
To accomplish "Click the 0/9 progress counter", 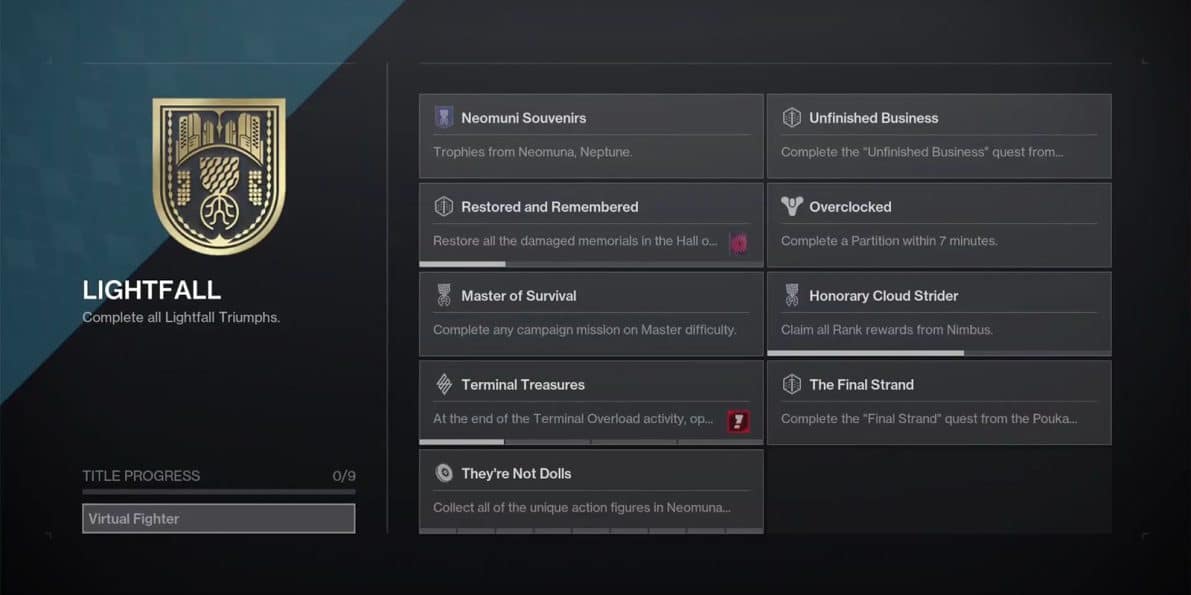I will pos(344,476).
